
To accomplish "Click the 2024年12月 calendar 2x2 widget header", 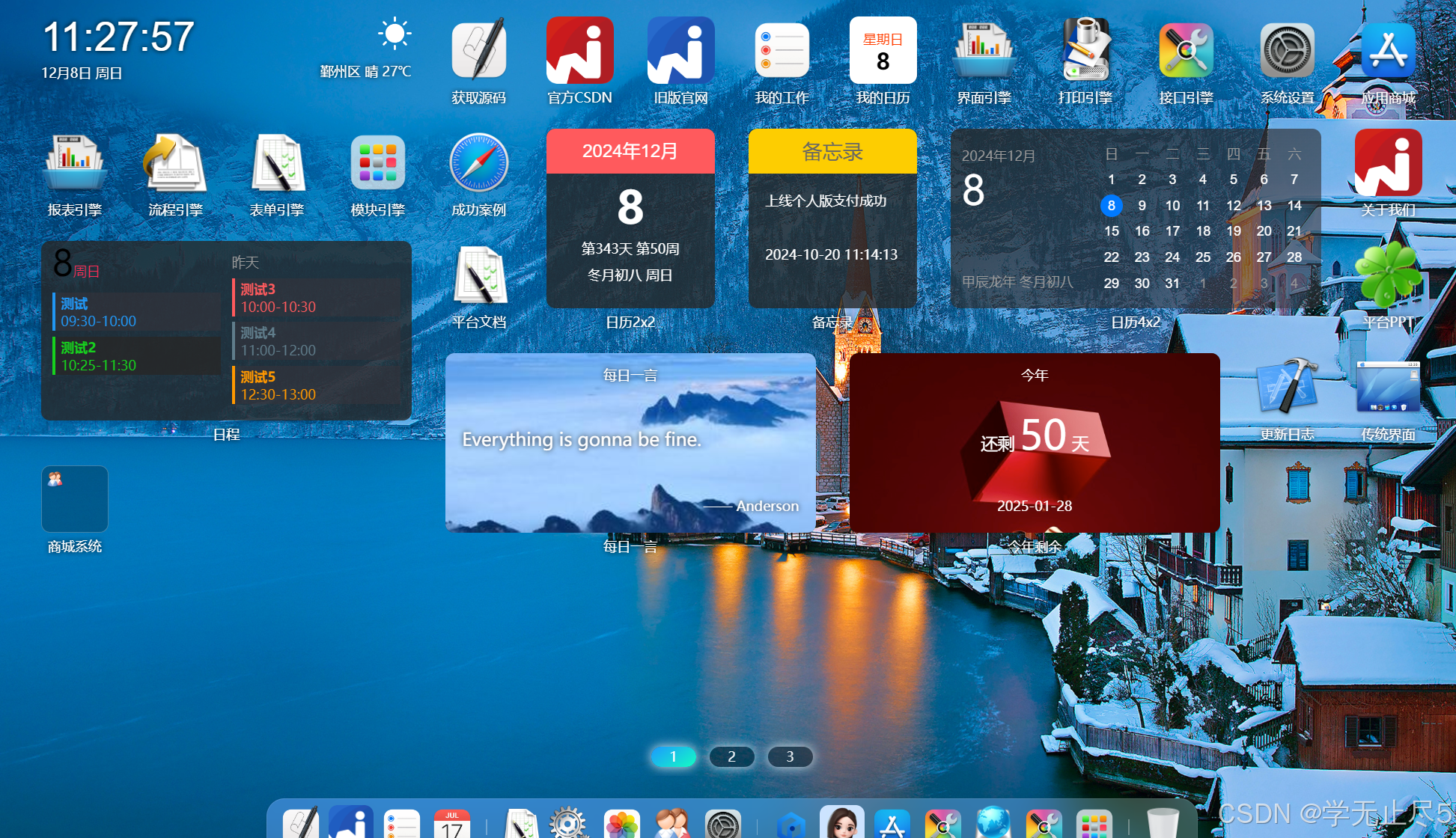I will [630, 151].
